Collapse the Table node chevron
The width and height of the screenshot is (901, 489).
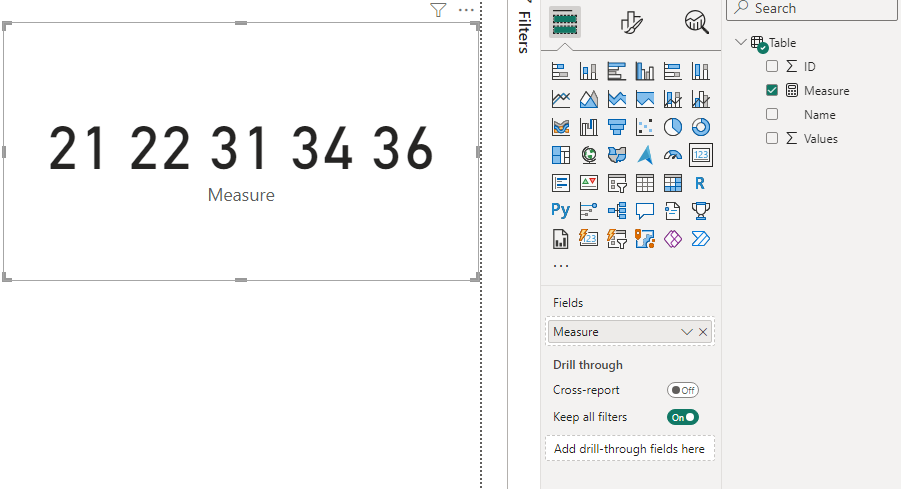pyautogui.click(x=741, y=42)
